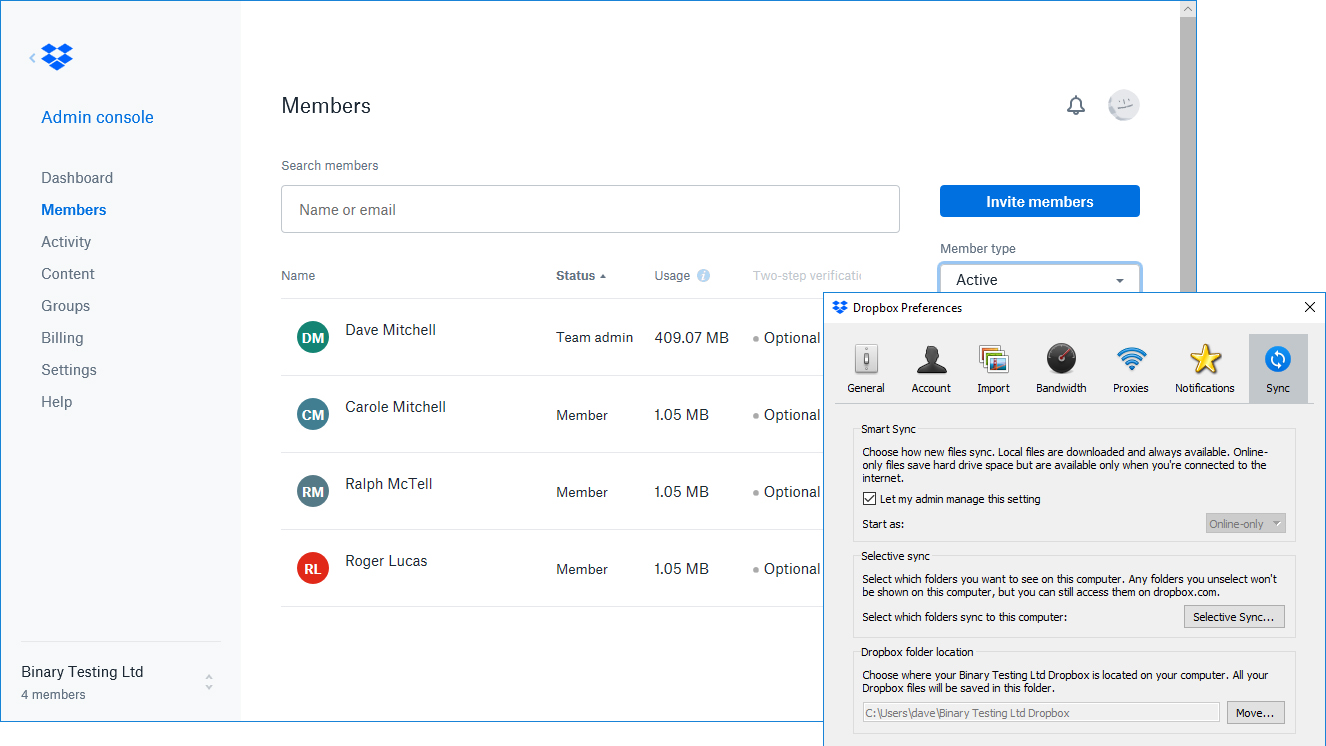
Task: Switch to the Billing section
Action: click(62, 337)
